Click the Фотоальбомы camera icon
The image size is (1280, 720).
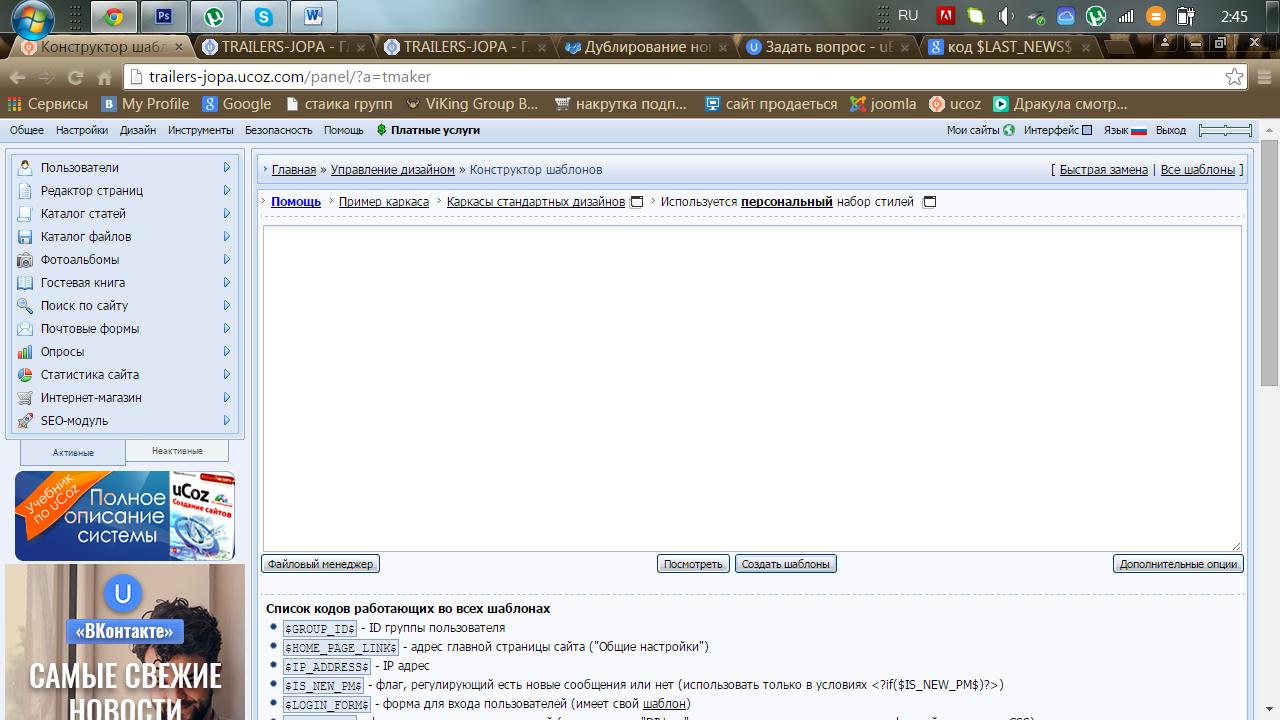(x=26, y=260)
